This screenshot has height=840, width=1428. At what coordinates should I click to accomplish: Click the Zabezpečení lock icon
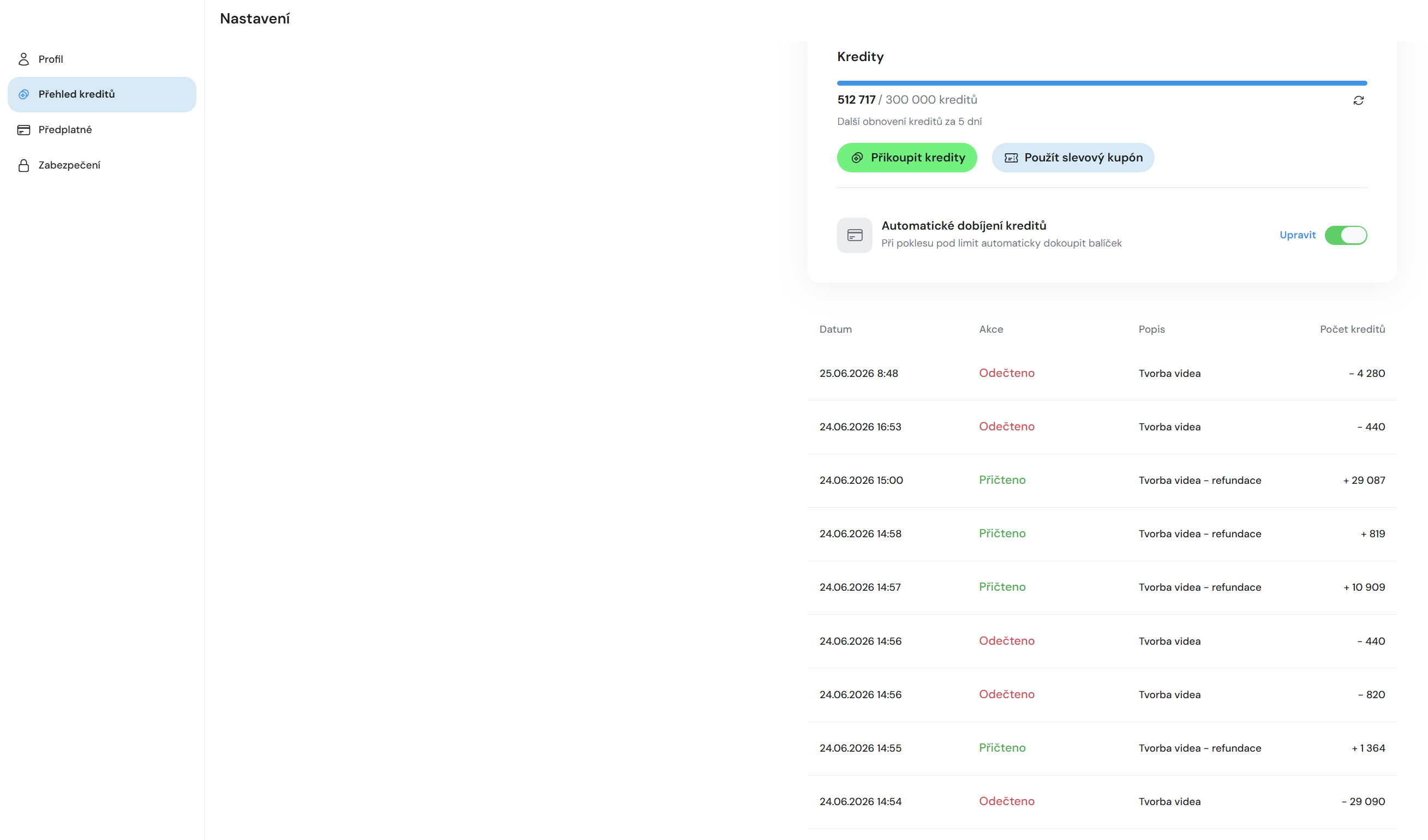[x=23, y=165]
